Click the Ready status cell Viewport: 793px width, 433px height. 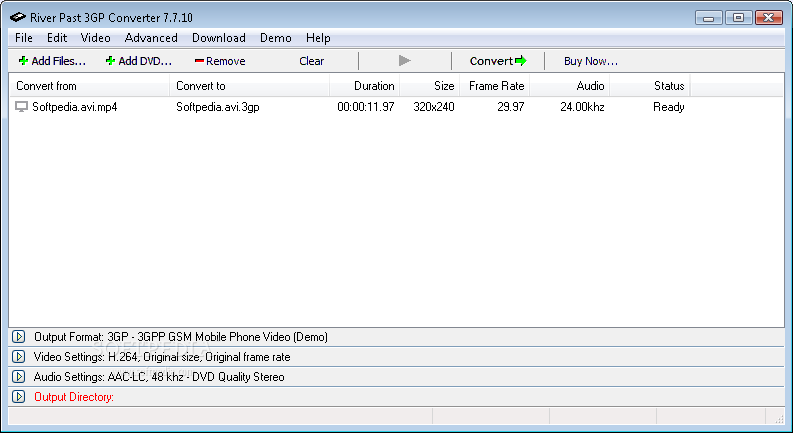click(669, 107)
